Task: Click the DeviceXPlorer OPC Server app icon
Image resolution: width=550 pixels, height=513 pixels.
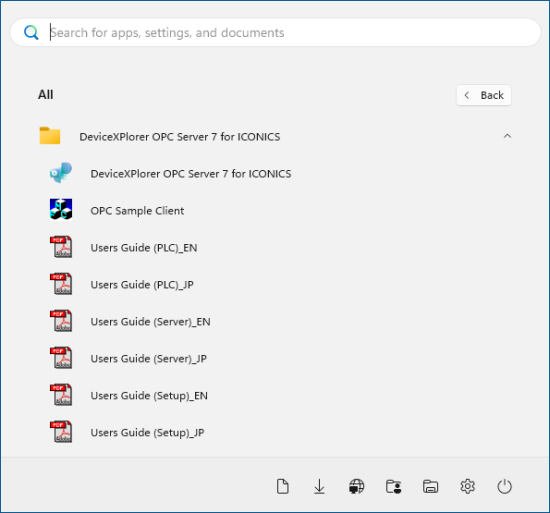Action: tap(61, 173)
